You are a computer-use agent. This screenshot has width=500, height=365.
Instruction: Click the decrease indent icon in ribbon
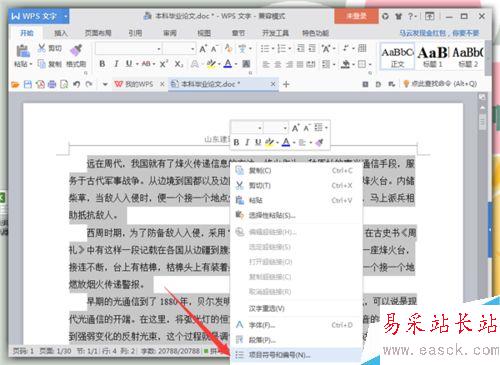301,48
